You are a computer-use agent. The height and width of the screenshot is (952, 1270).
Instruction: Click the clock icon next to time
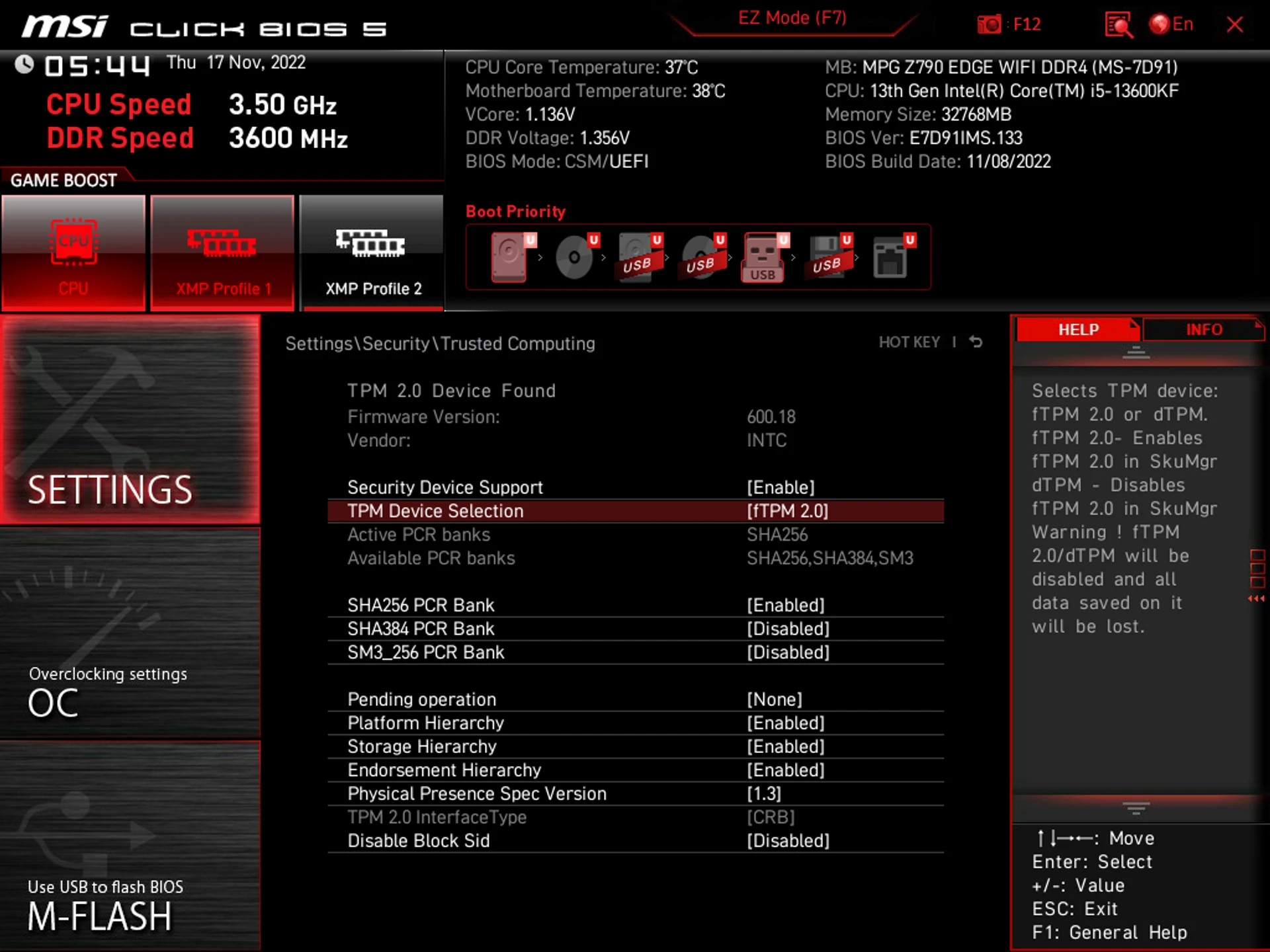click(x=24, y=64)
